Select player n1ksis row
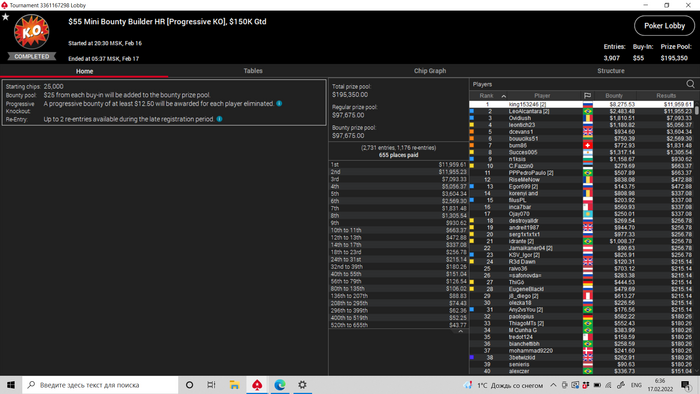This screenshot has width=700, height=394. click(x=582, y=159)
